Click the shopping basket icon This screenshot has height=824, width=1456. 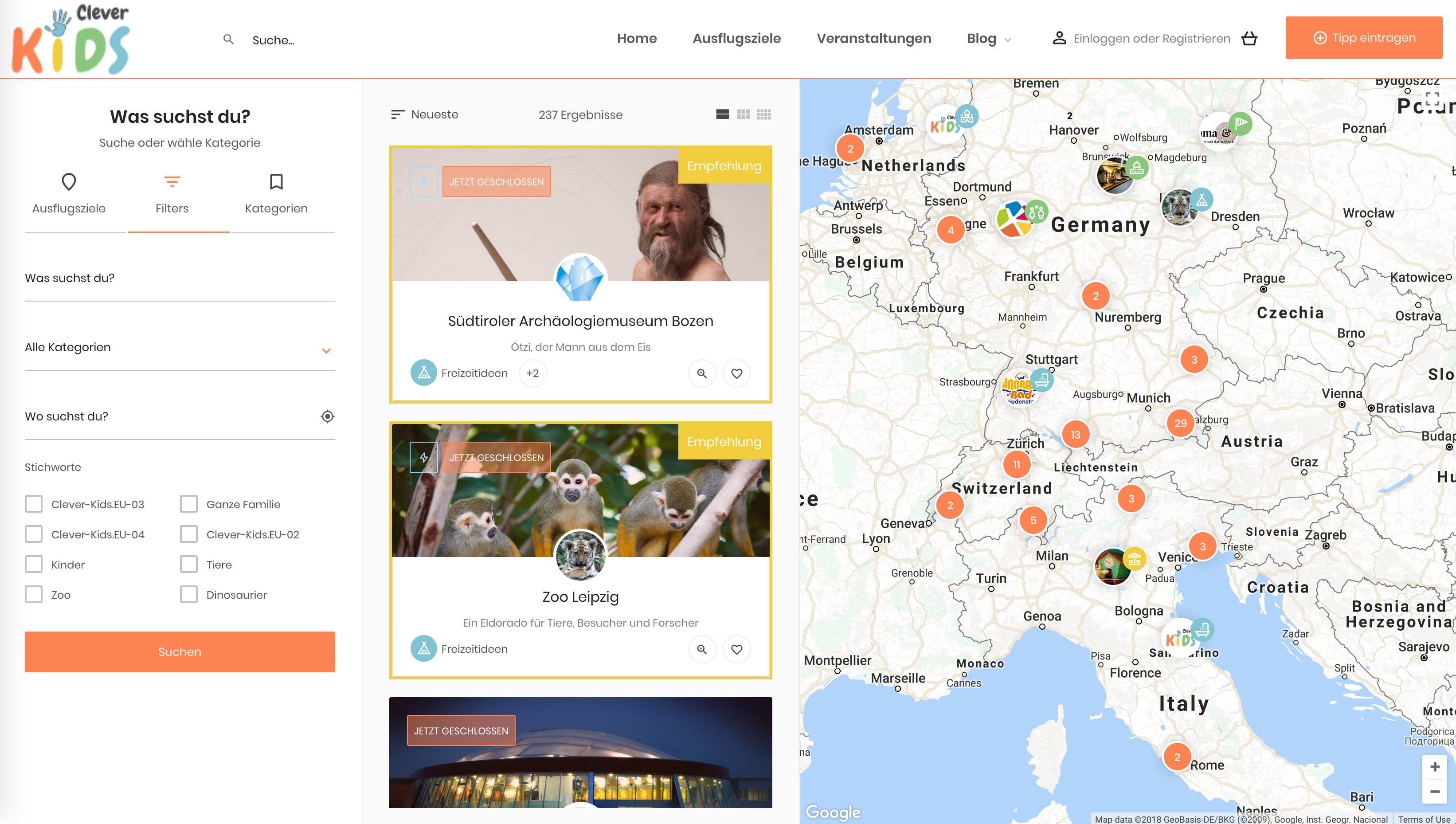coord(1249,39)
